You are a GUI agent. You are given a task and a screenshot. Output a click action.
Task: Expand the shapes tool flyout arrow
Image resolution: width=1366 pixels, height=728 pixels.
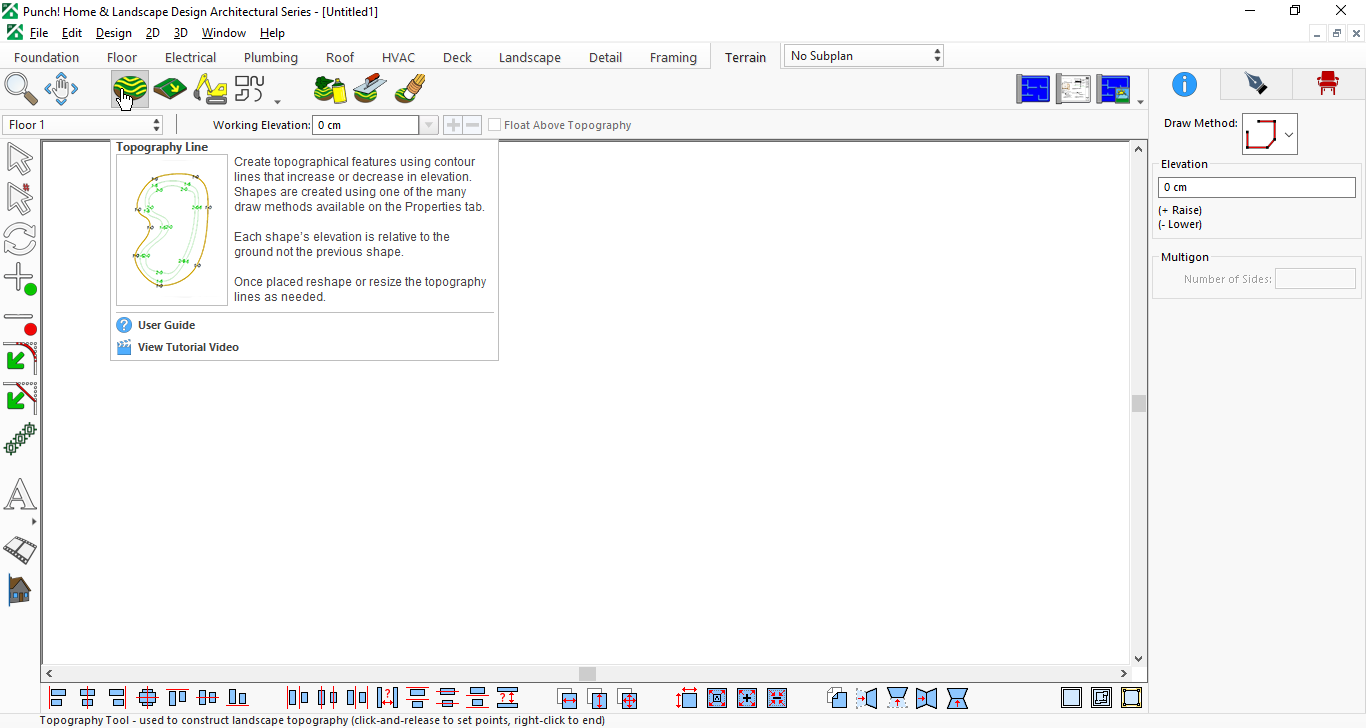(277, 101)
